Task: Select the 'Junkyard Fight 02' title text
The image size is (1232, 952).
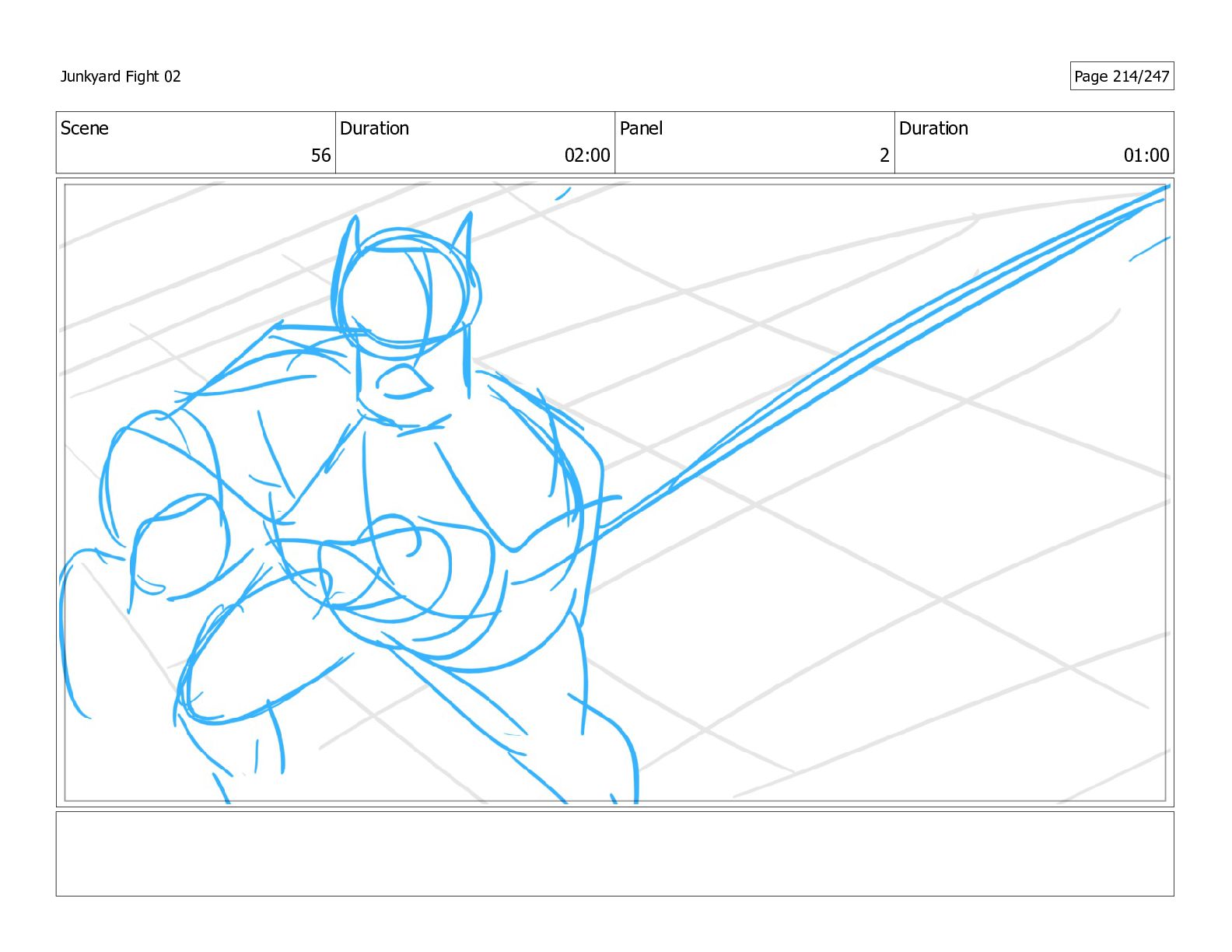Action: [x=121, y=76]
